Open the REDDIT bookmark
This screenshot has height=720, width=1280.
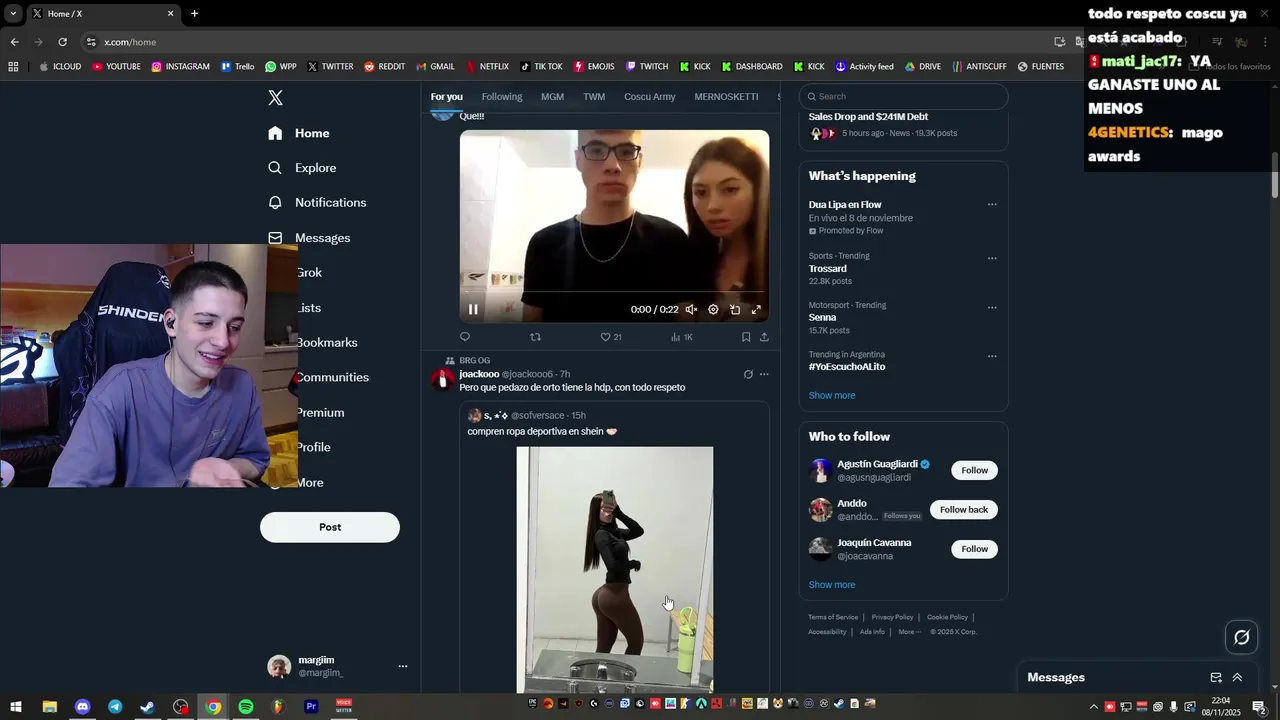(x=384, y=66)
